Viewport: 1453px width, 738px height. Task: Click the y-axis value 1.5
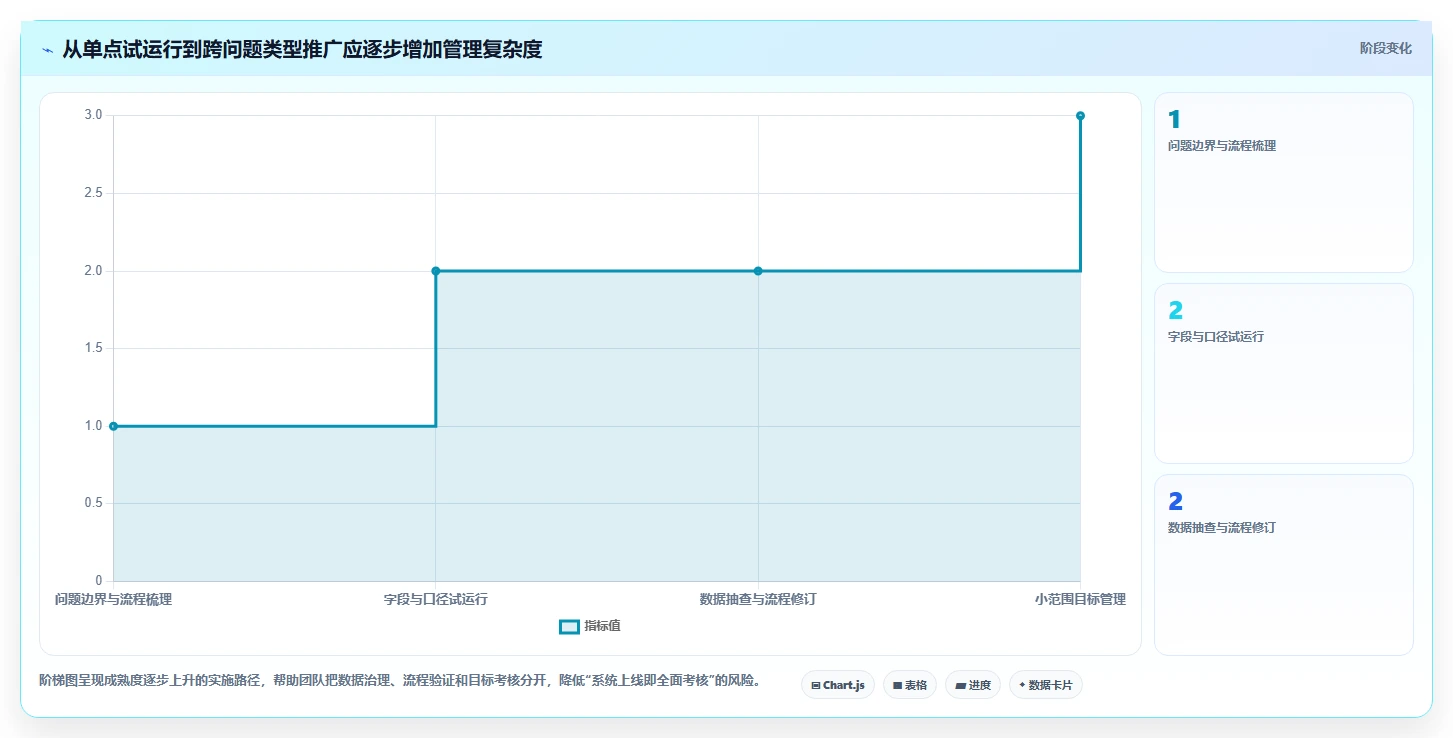(94, 348)
